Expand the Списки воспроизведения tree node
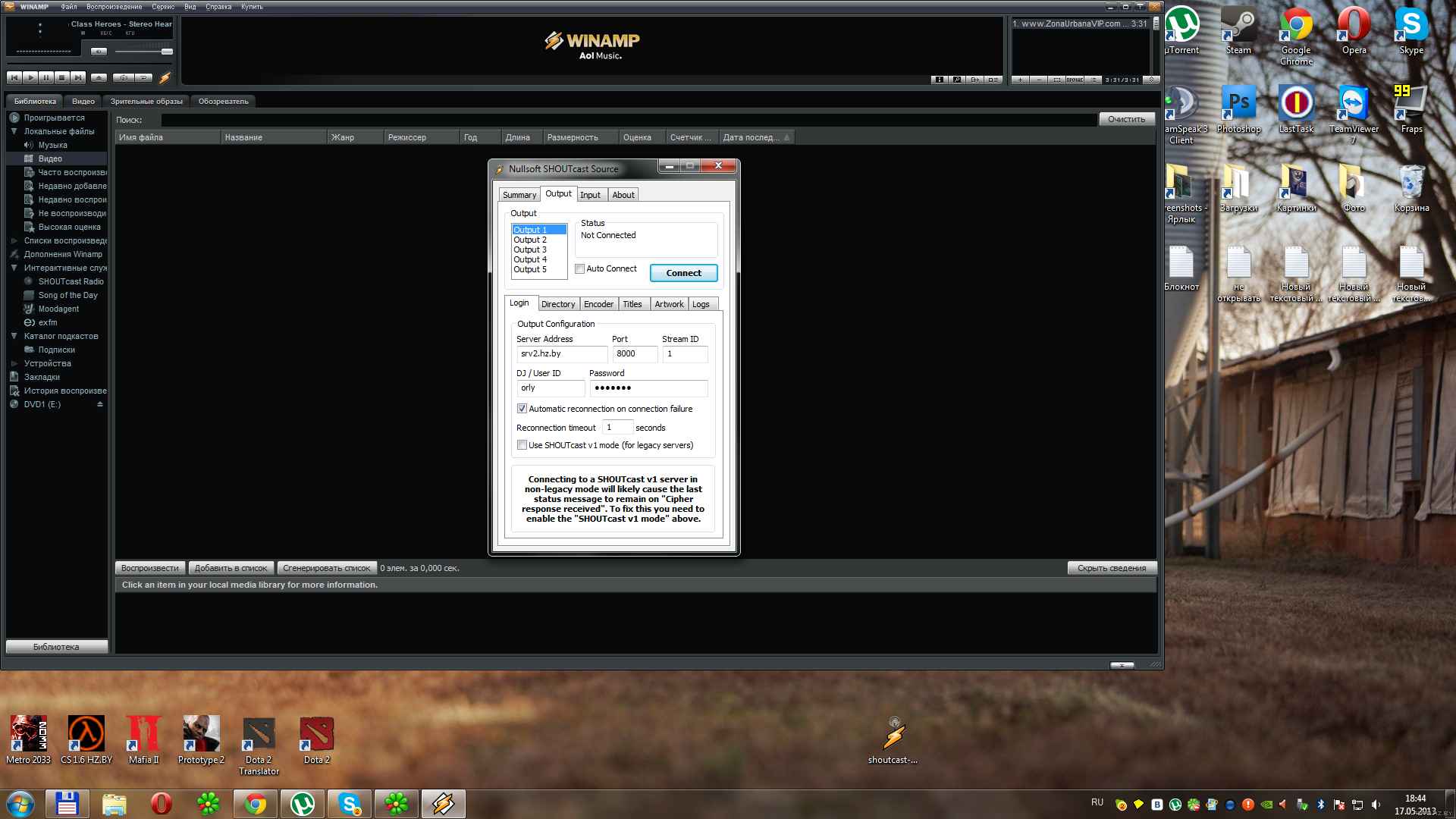 (14, 240)
